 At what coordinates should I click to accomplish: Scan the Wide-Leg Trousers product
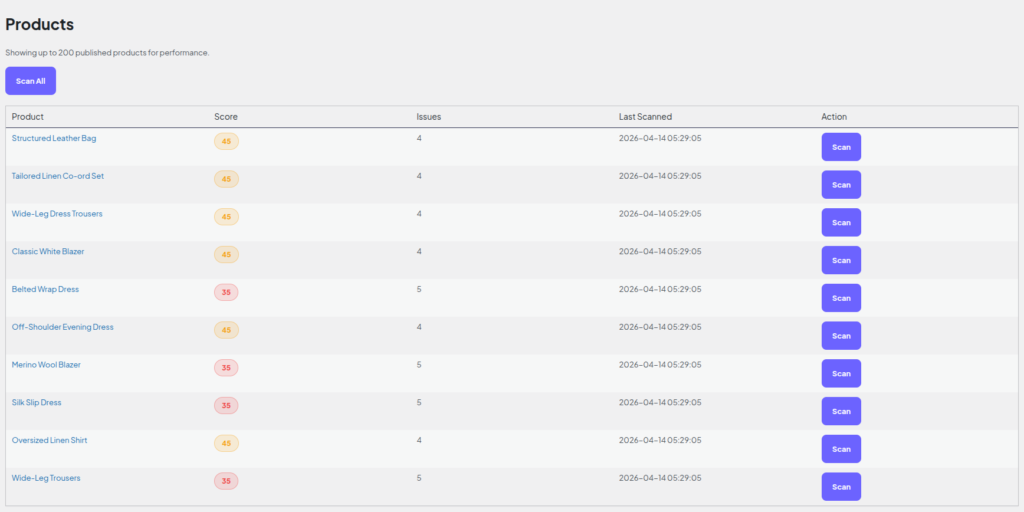click(841, 487)
